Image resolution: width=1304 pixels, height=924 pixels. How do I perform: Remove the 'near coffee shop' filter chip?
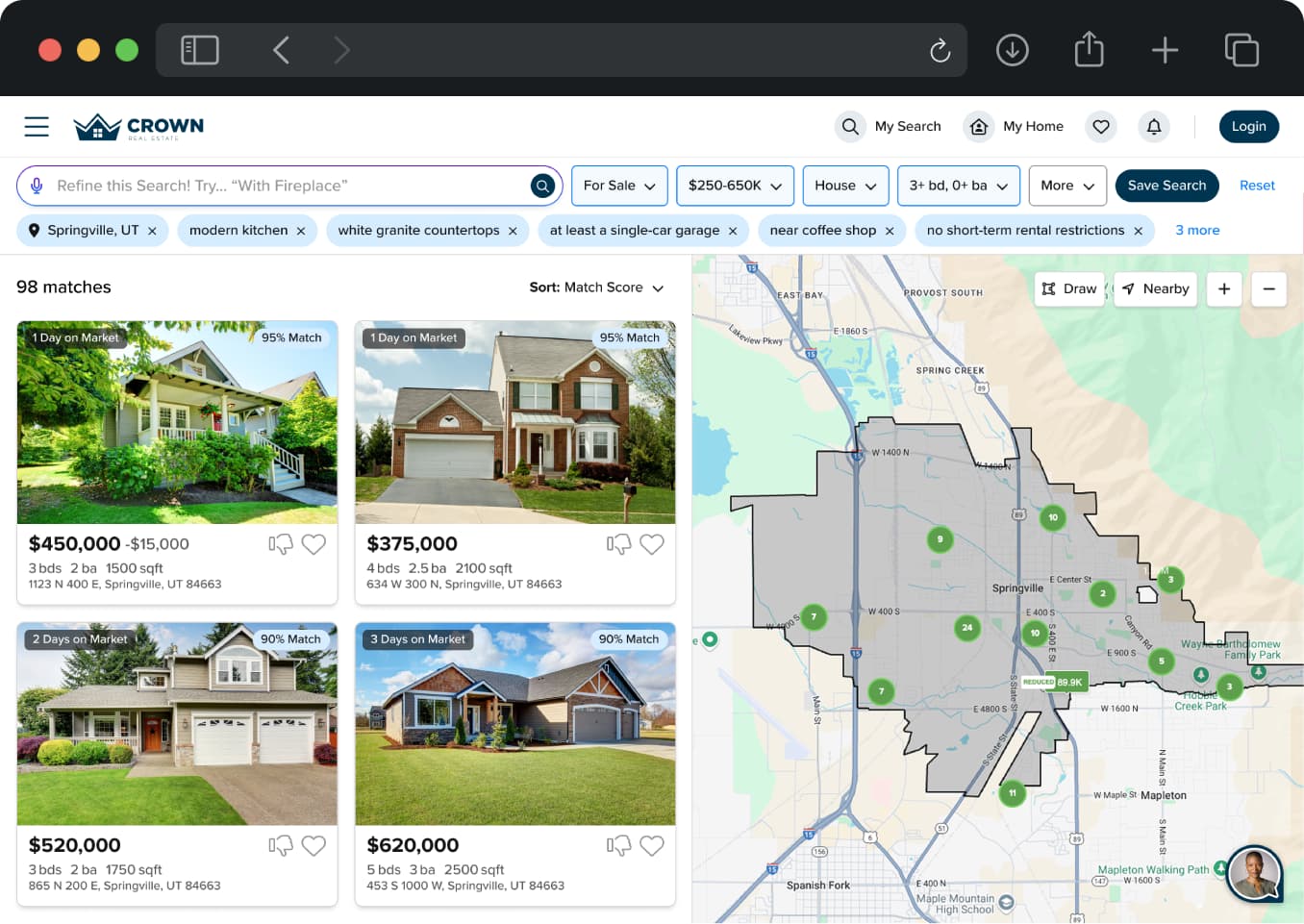(x=890, y=230)
